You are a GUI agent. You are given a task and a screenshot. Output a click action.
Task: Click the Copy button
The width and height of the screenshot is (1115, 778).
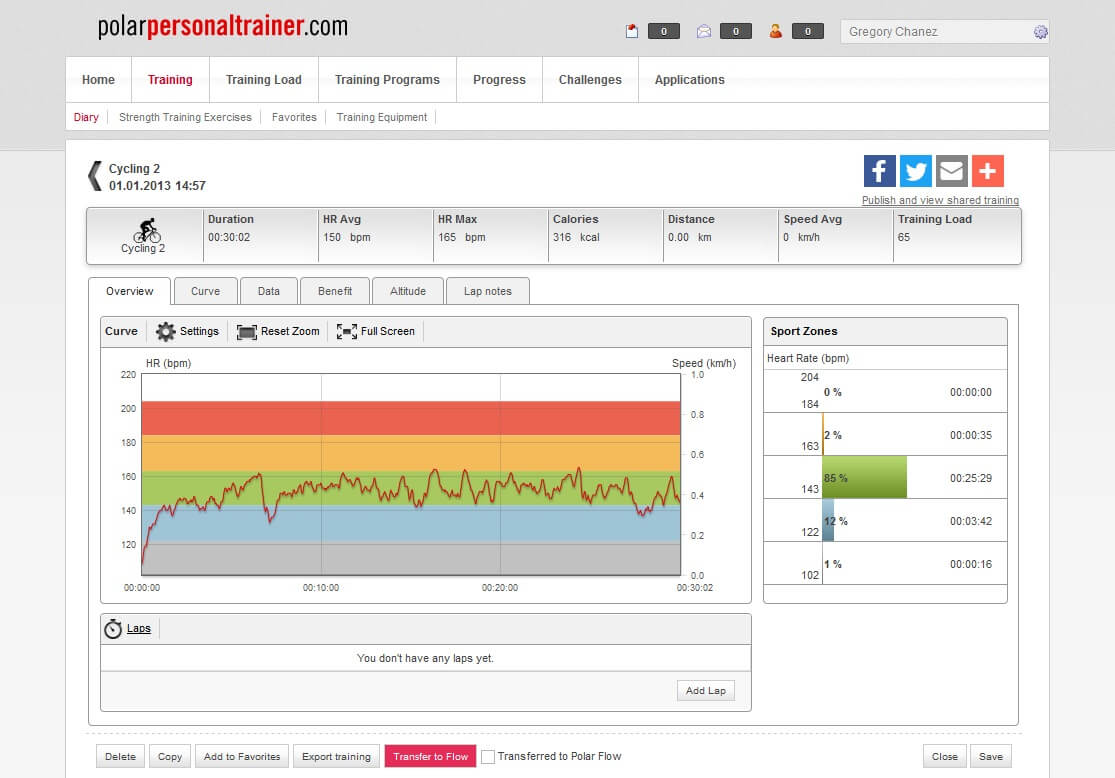(170, 757)
